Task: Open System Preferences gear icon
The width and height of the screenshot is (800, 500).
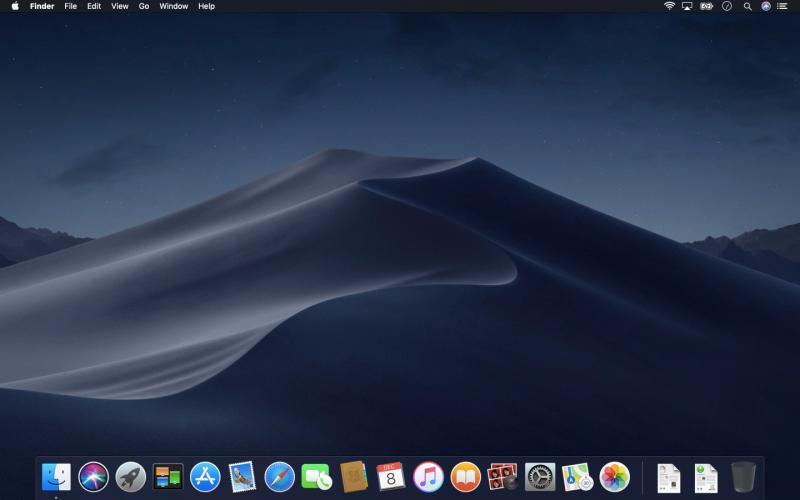Action: (540, 477)
